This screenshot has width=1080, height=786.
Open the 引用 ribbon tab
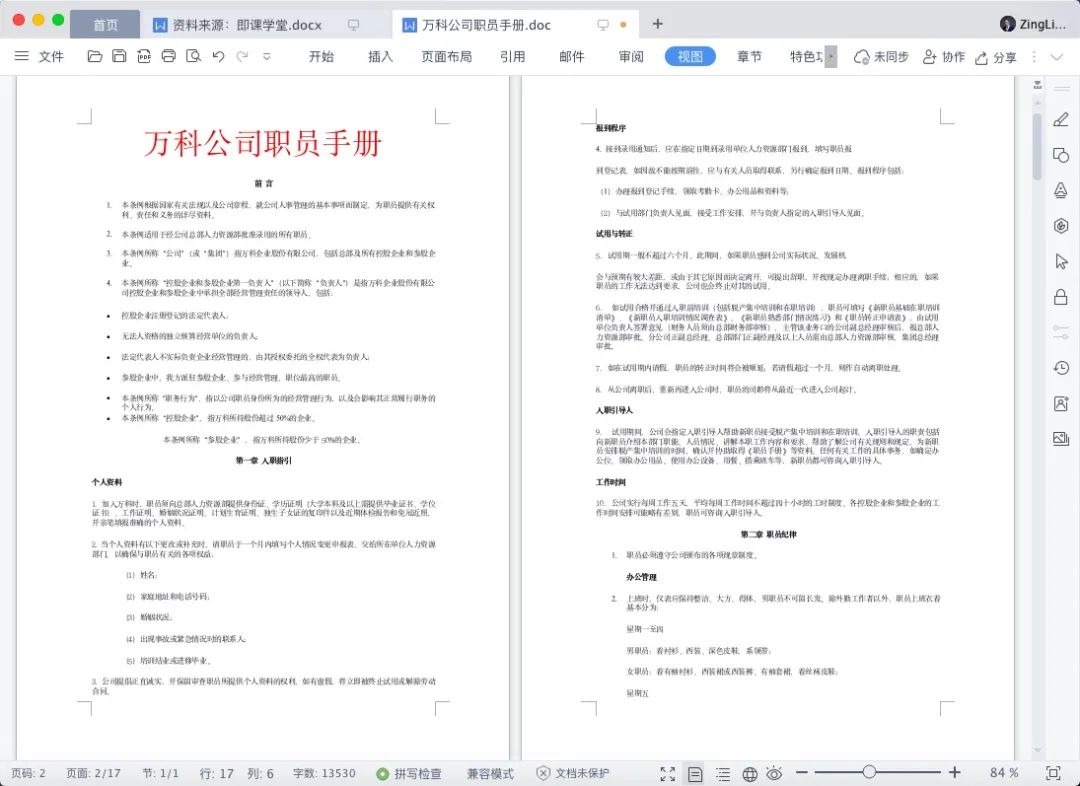click(512, 56)
